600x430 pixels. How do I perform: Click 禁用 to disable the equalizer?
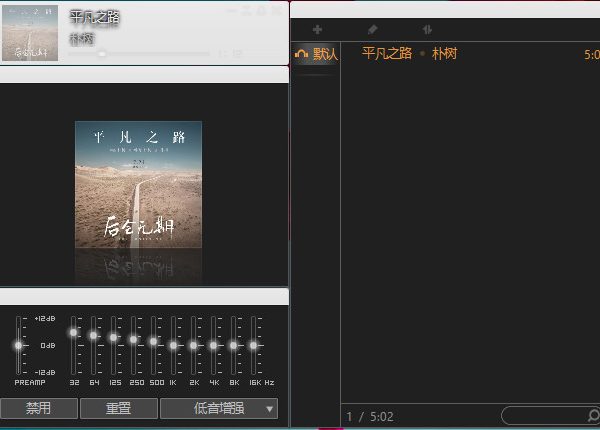click(38, 408)
